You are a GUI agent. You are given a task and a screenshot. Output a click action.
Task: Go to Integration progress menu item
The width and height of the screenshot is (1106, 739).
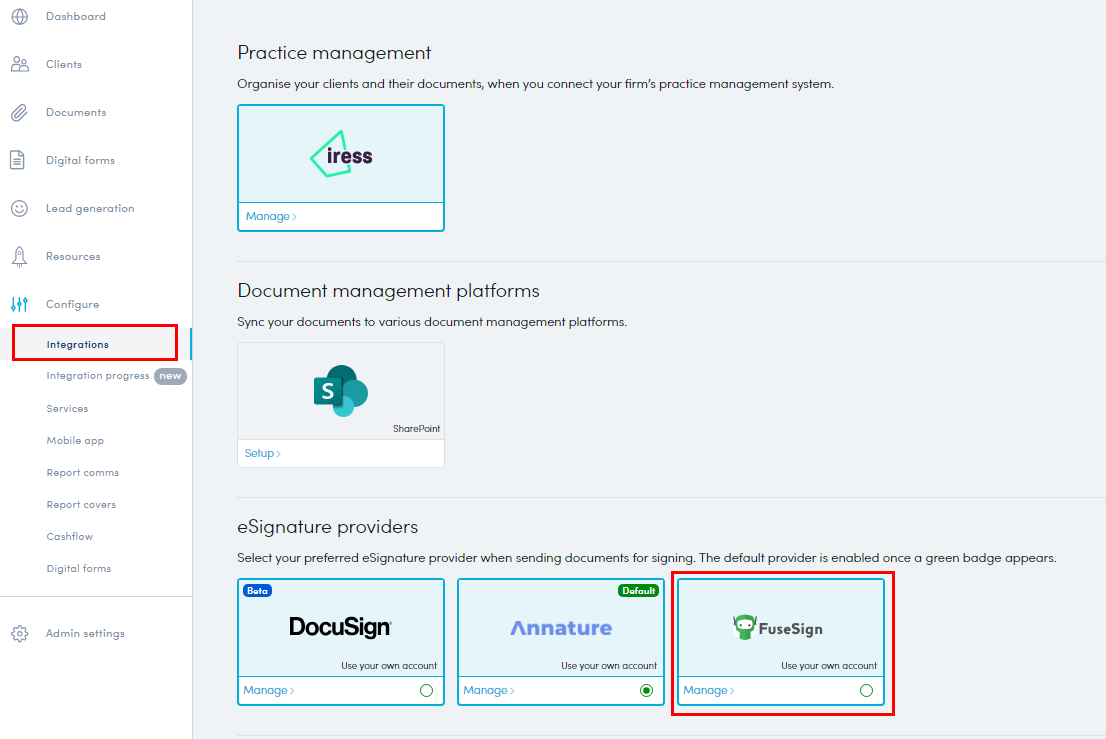(x=98, y=377)
